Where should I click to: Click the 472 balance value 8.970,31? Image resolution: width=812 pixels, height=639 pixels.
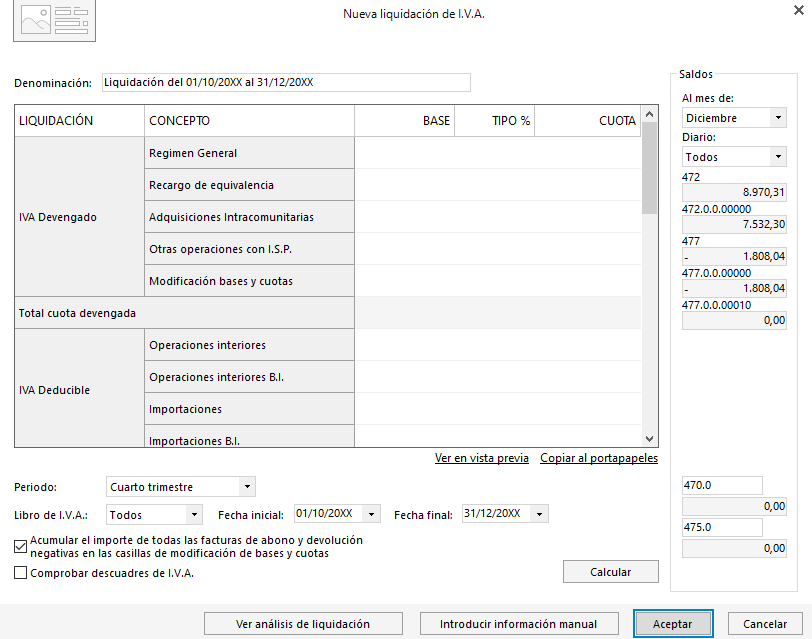click(734, 192)
